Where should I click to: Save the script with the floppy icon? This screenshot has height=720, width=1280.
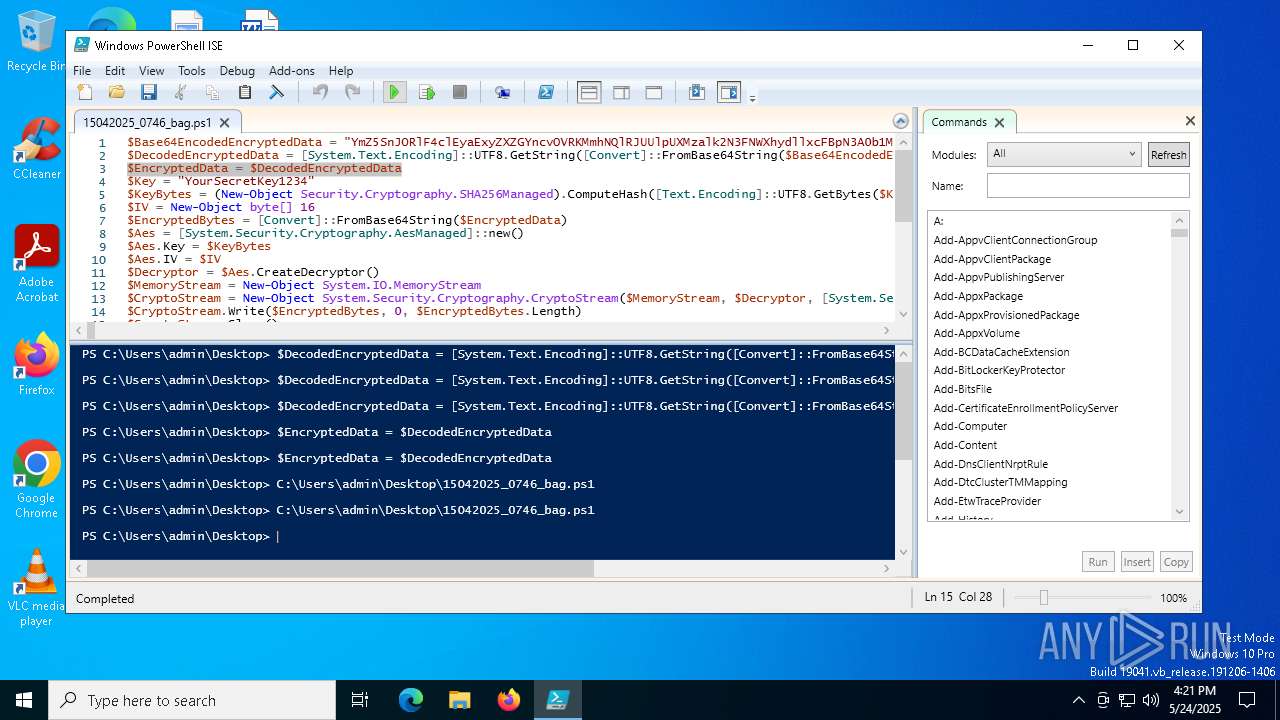click(x=149, y=92)
